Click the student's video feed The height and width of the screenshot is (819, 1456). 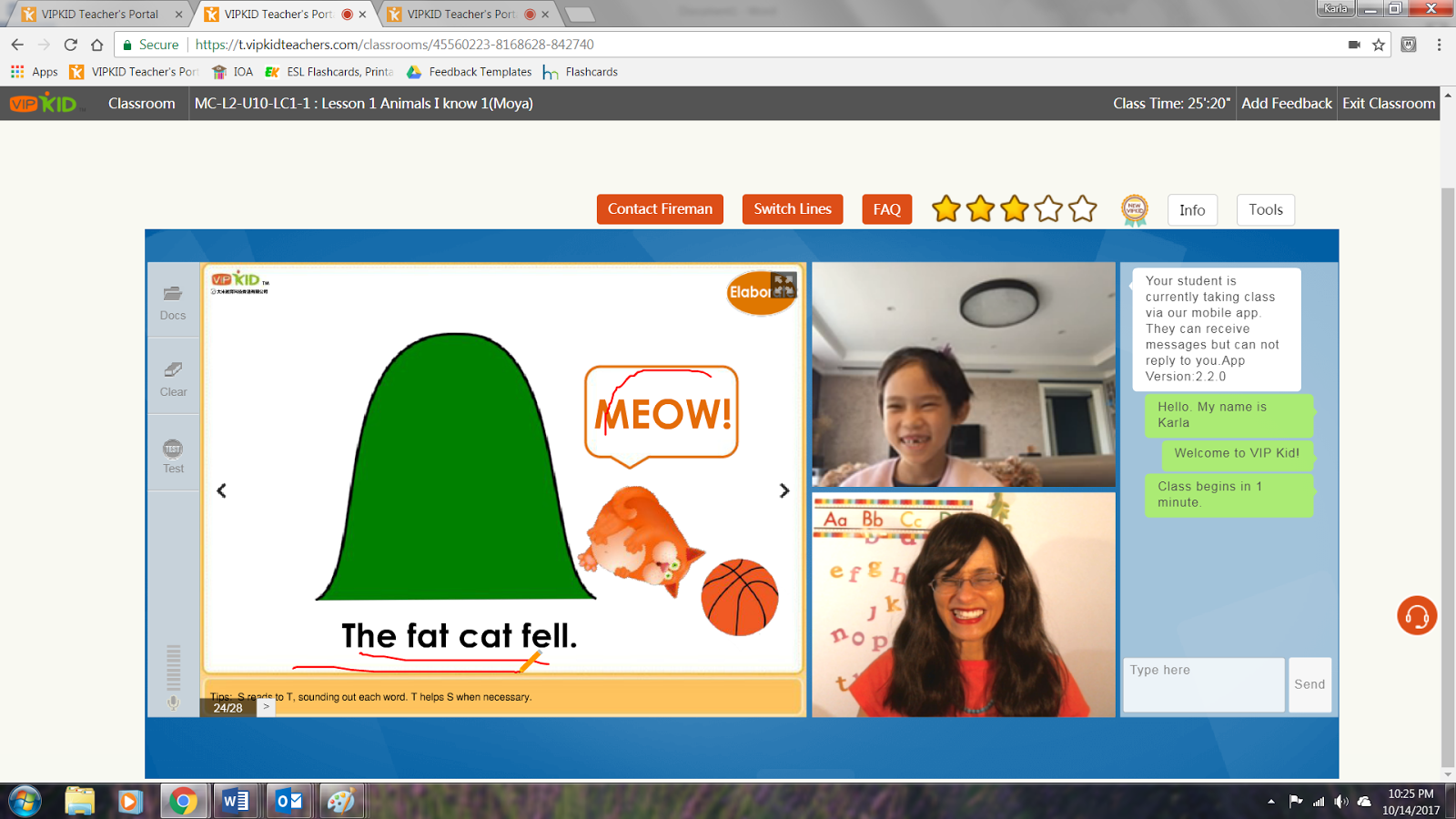point(963,375)
